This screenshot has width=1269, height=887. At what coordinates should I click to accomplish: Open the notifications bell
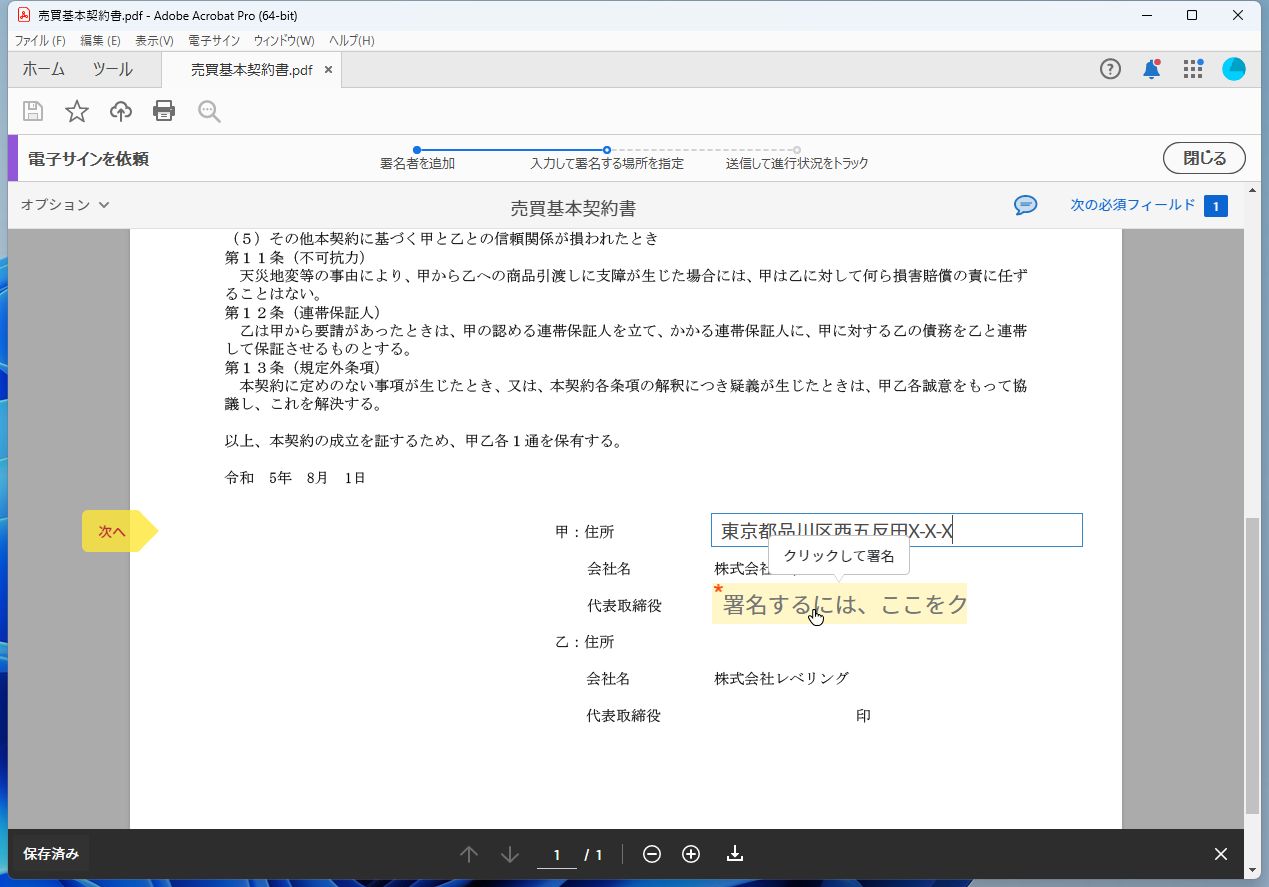pyautogui.click(x=1151, y=68)
